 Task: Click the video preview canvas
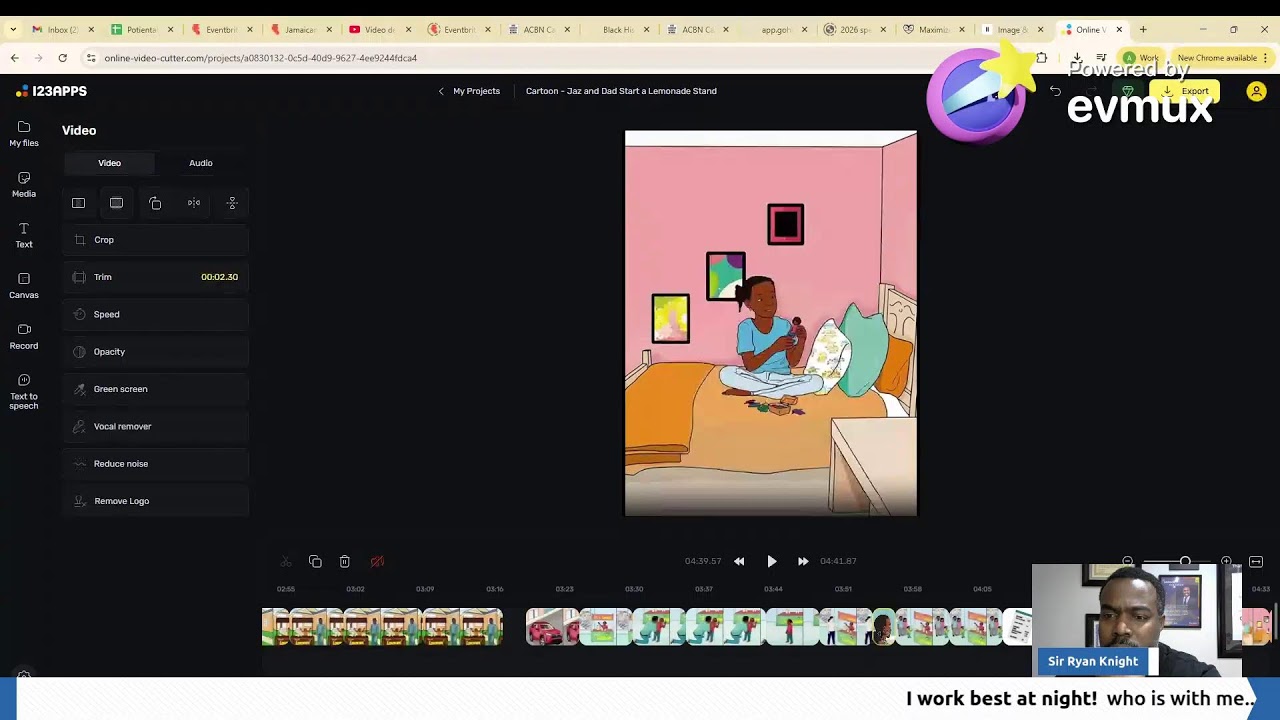tap(771, 323)
